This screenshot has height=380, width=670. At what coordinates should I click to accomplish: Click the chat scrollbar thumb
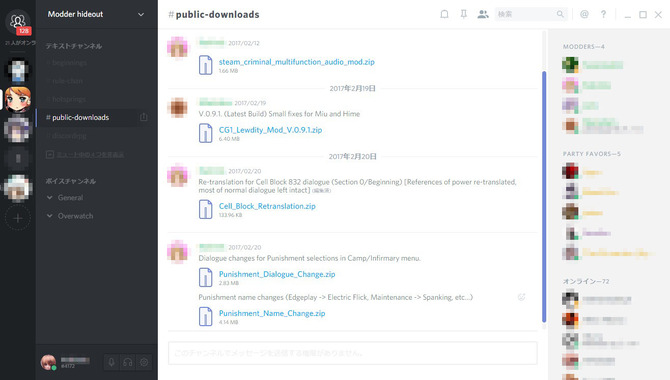(x=544, y=197)
